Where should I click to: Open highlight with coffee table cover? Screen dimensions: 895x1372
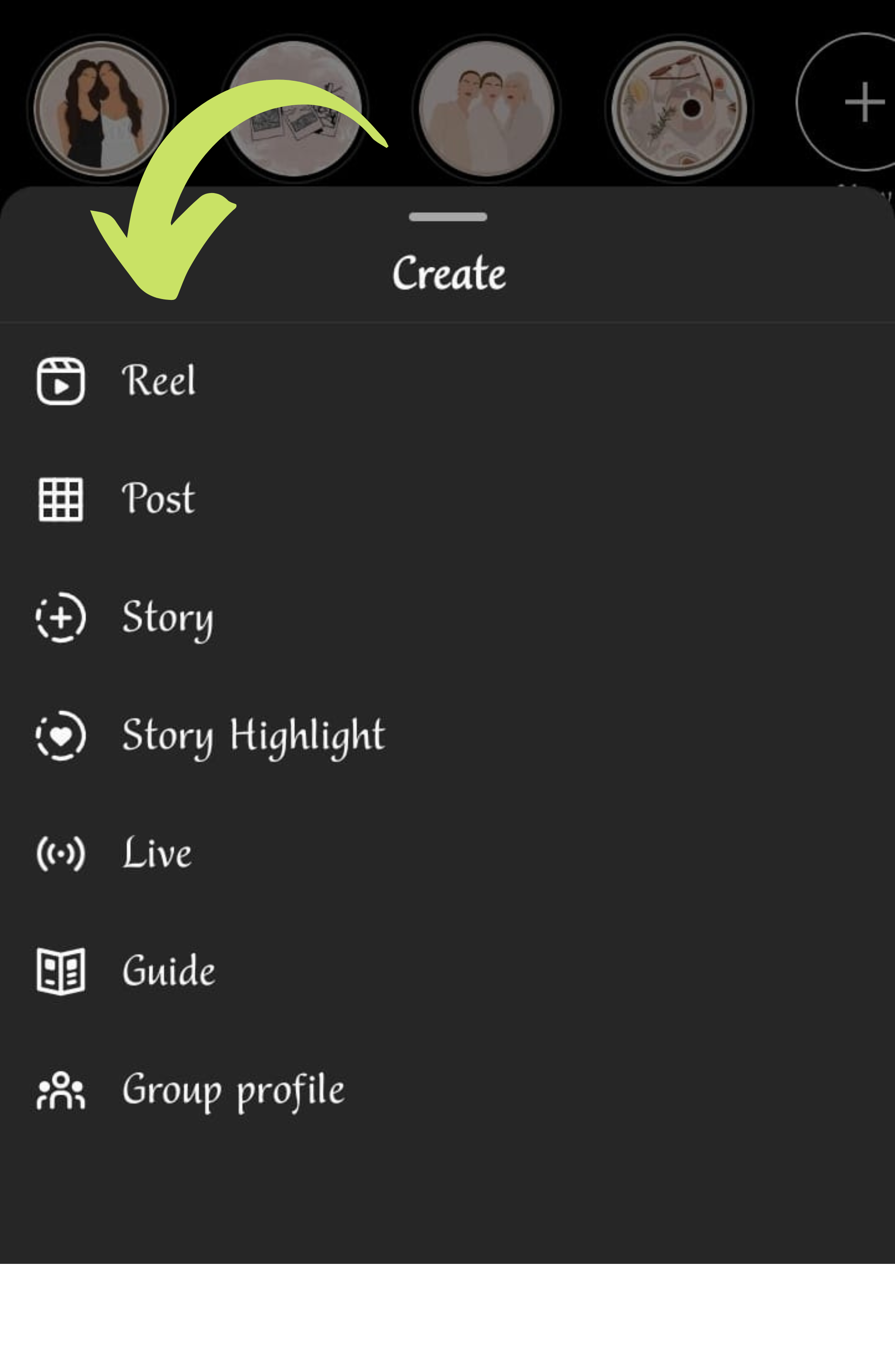pyautogui.click(x=679, y=109)
